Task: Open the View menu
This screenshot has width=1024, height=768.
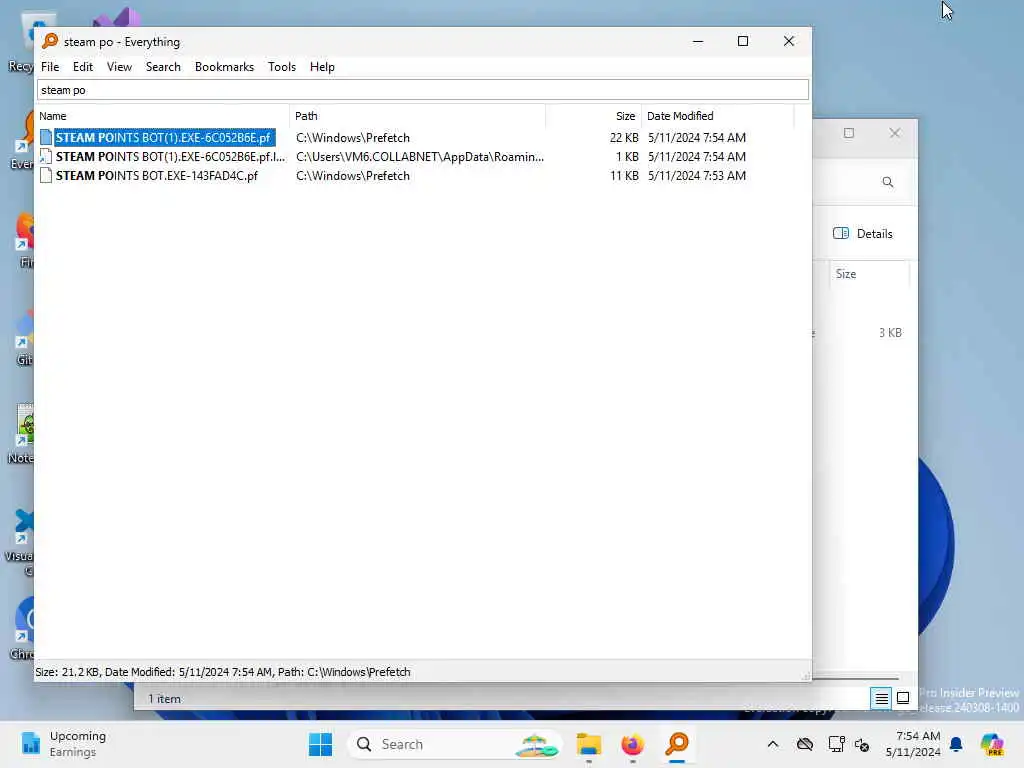Action: point(120,67)
